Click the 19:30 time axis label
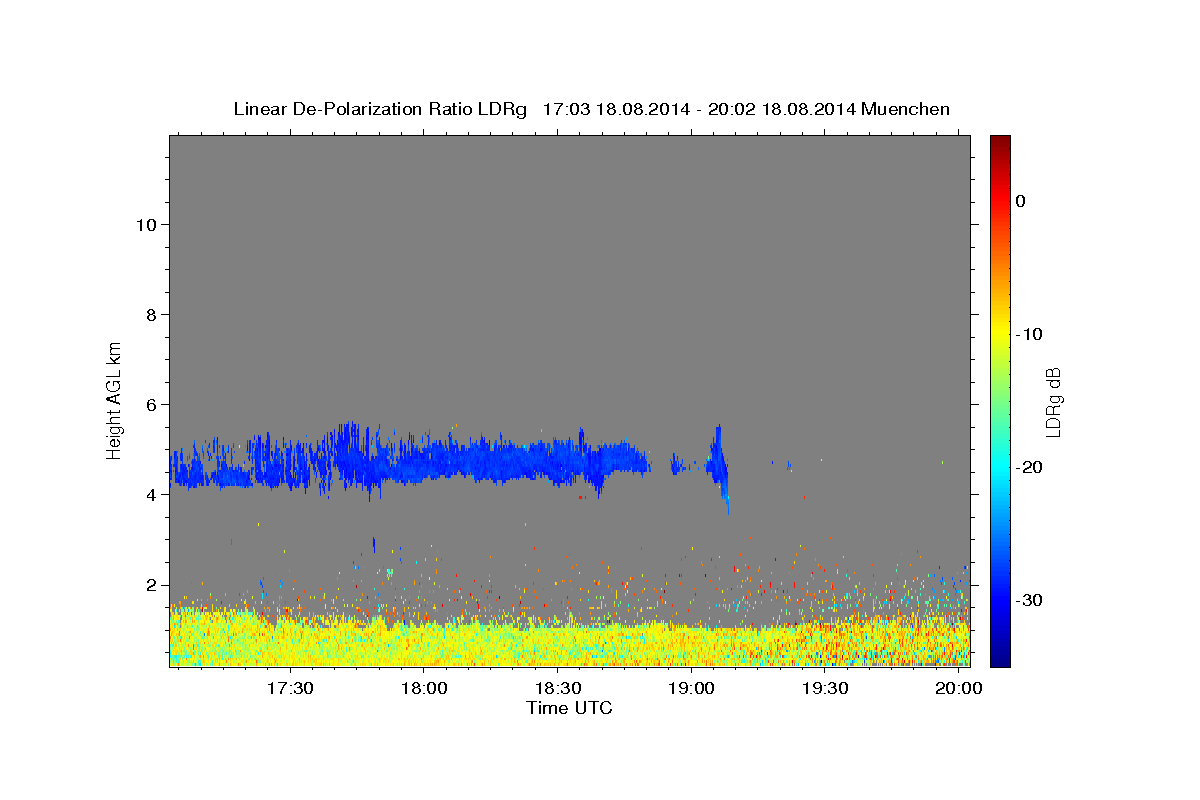Viewport: 1200px width, 800px height. pyautogui.click(x=826, y=689)
